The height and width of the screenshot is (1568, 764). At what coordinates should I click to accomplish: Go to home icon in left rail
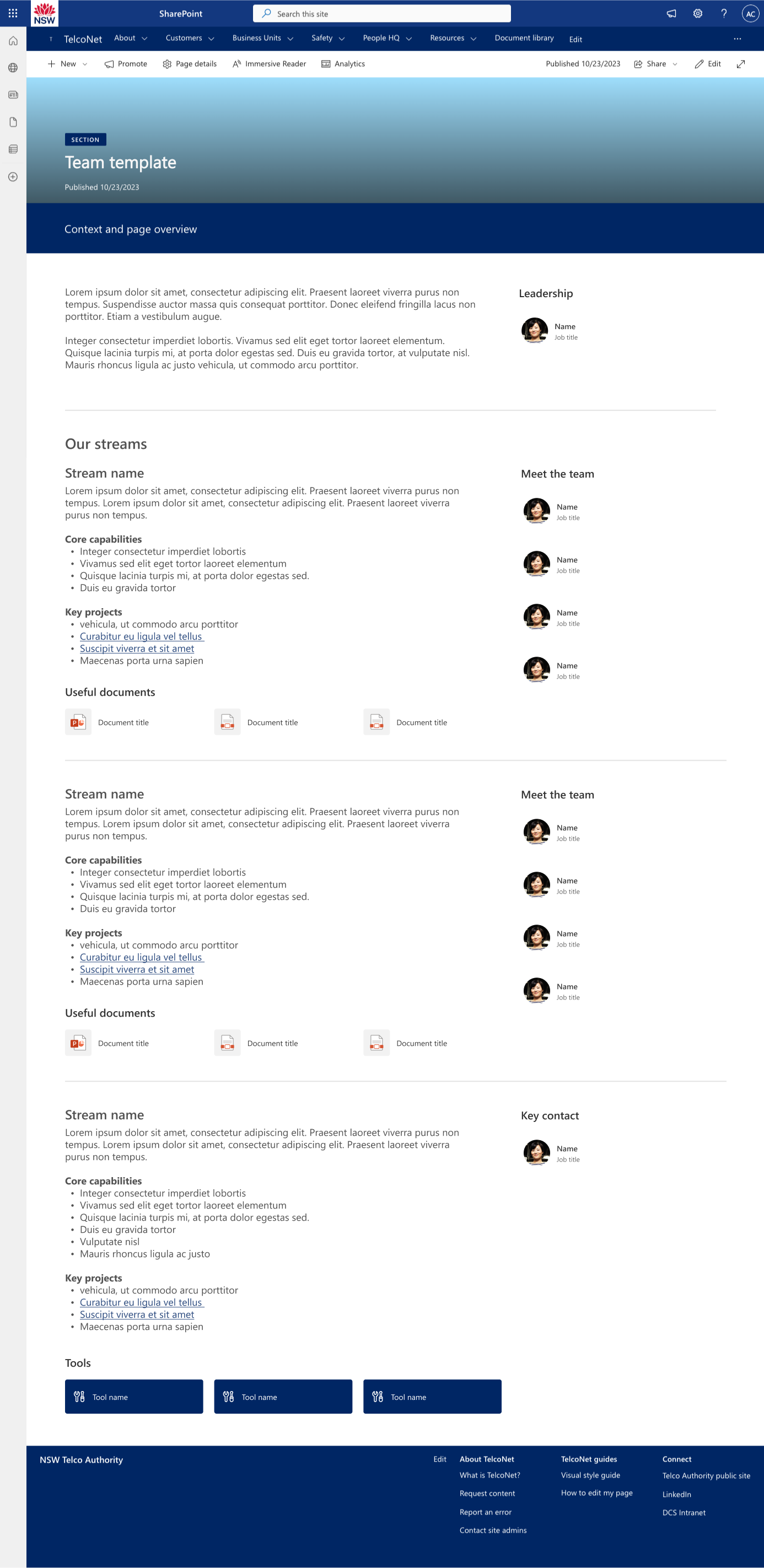[13, 41]
